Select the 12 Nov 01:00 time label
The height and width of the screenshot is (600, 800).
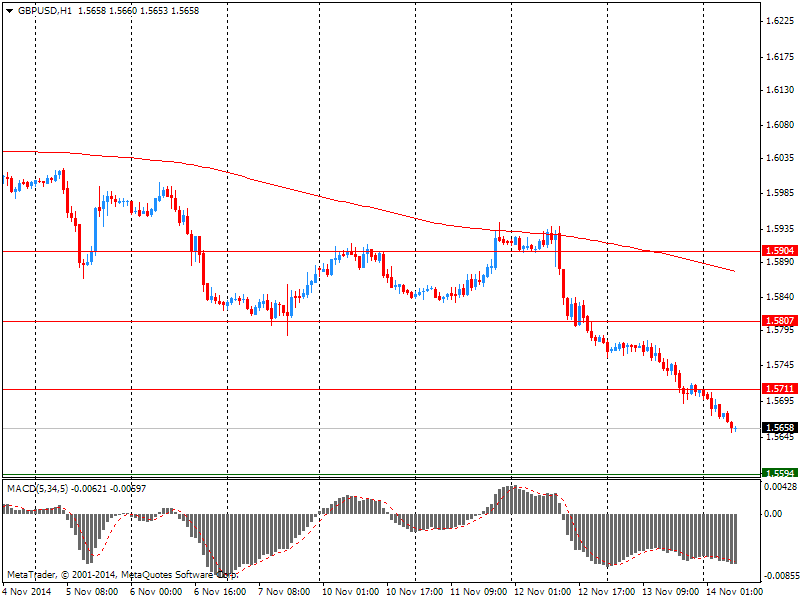coord(543,591)
